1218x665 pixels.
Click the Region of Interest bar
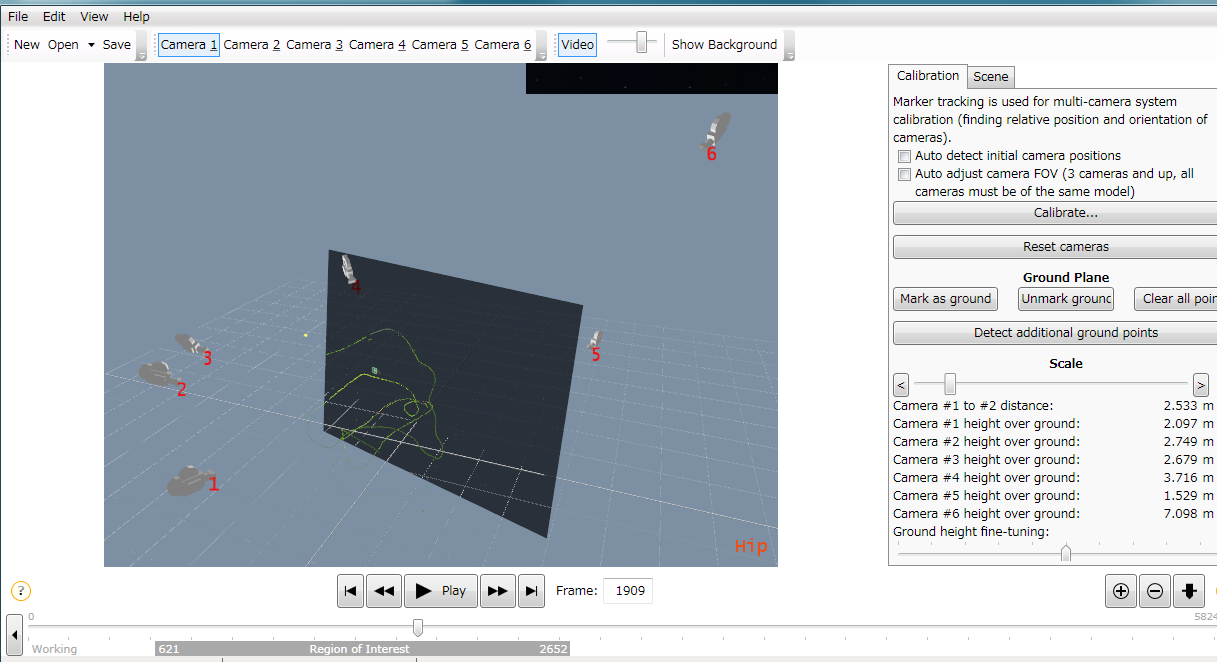pos(362,649)
